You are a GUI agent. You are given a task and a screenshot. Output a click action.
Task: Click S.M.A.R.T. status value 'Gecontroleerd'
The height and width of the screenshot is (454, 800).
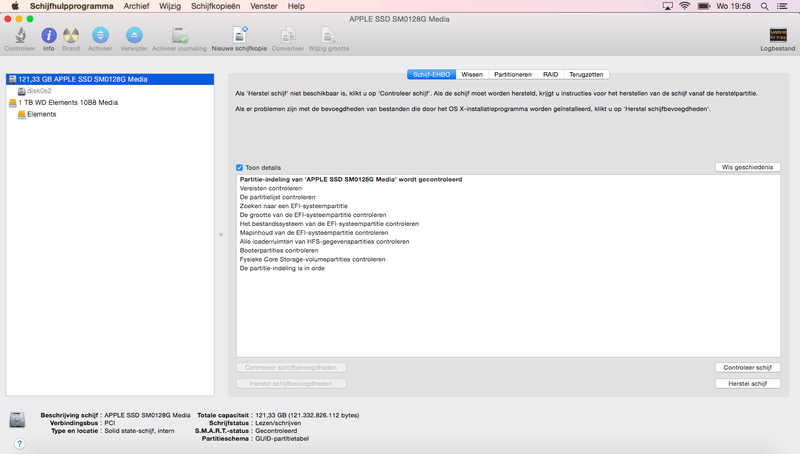[x=276, y=431]
